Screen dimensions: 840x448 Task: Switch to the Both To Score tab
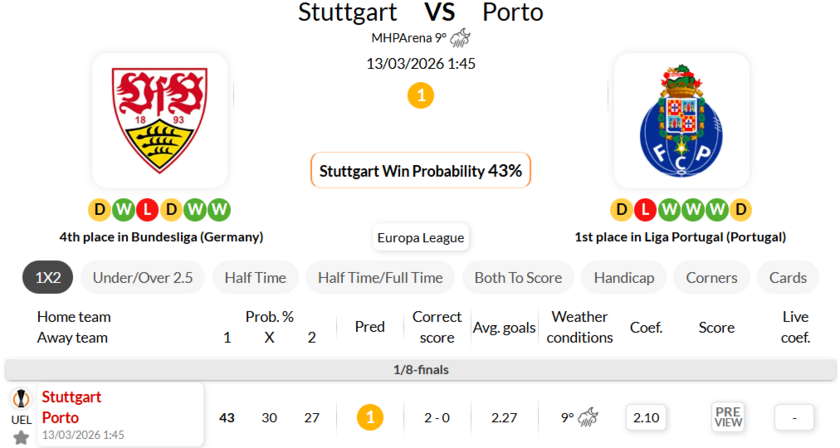(x=518, y=277)
